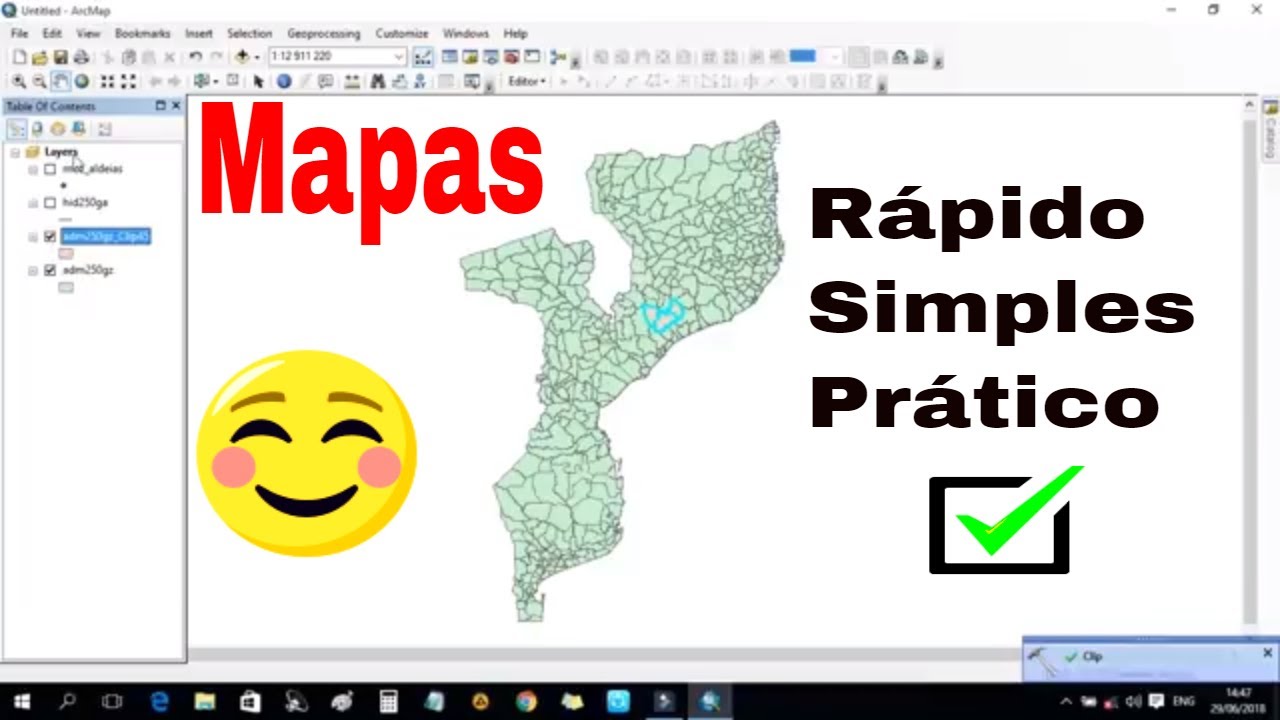Click the Full Extent globe icon
This screenshot has height=720, width=1280.
point(82,82)
